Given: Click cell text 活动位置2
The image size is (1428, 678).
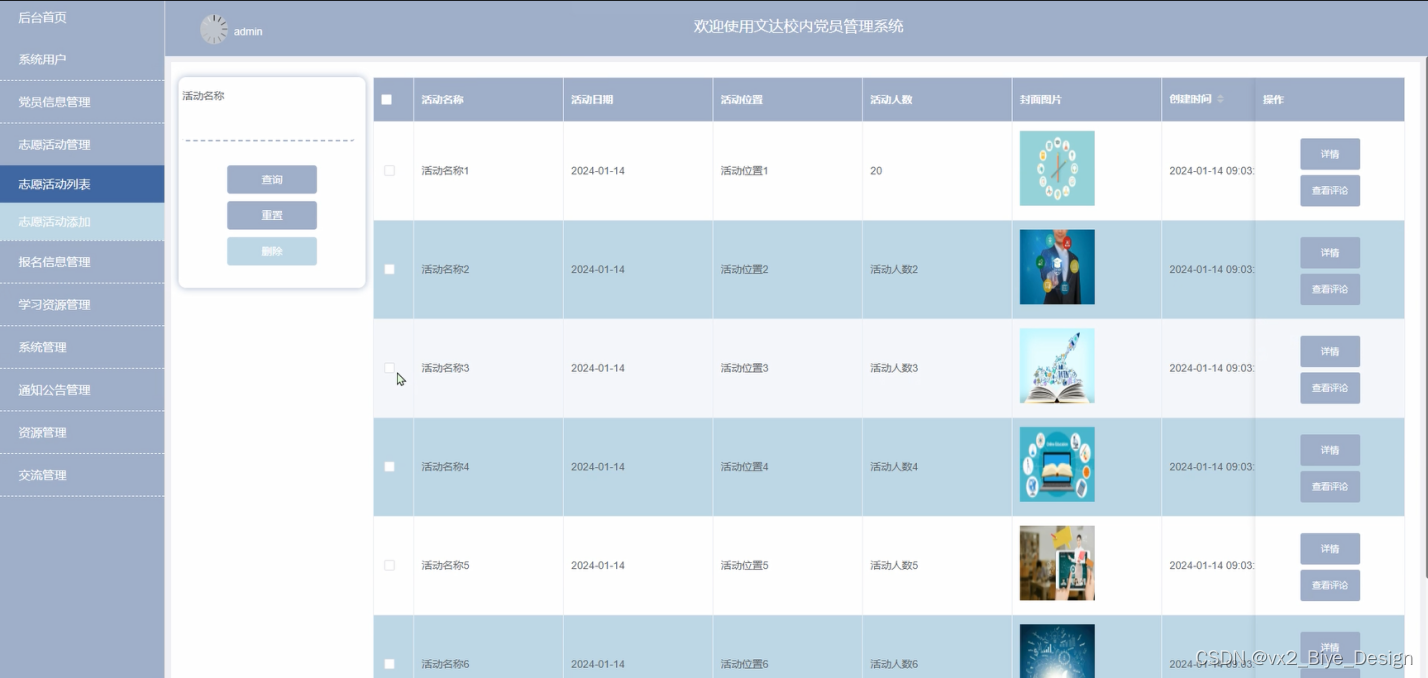Looking at the screenshot, I should point(745,269).
